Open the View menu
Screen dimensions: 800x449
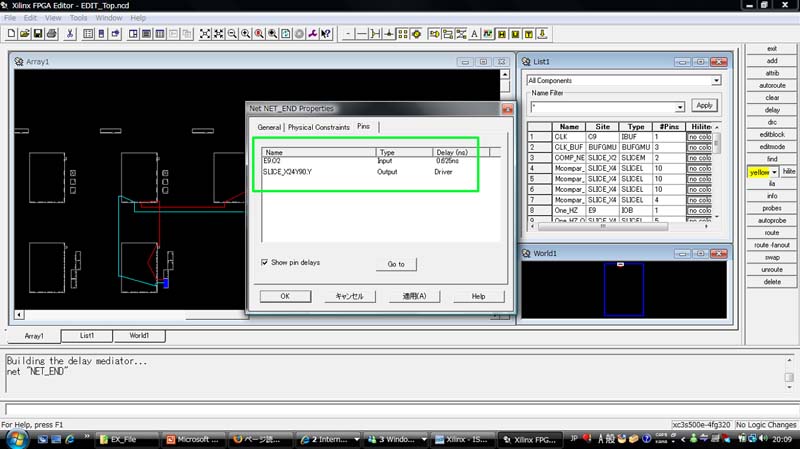(x=53, y=18)
